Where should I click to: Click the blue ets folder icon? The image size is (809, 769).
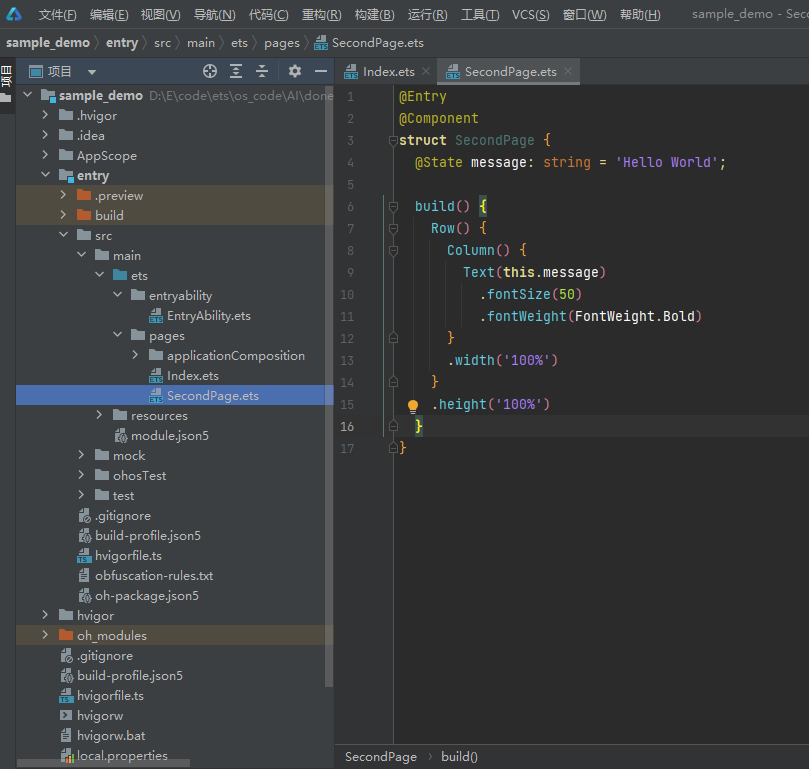pos(120,275)
